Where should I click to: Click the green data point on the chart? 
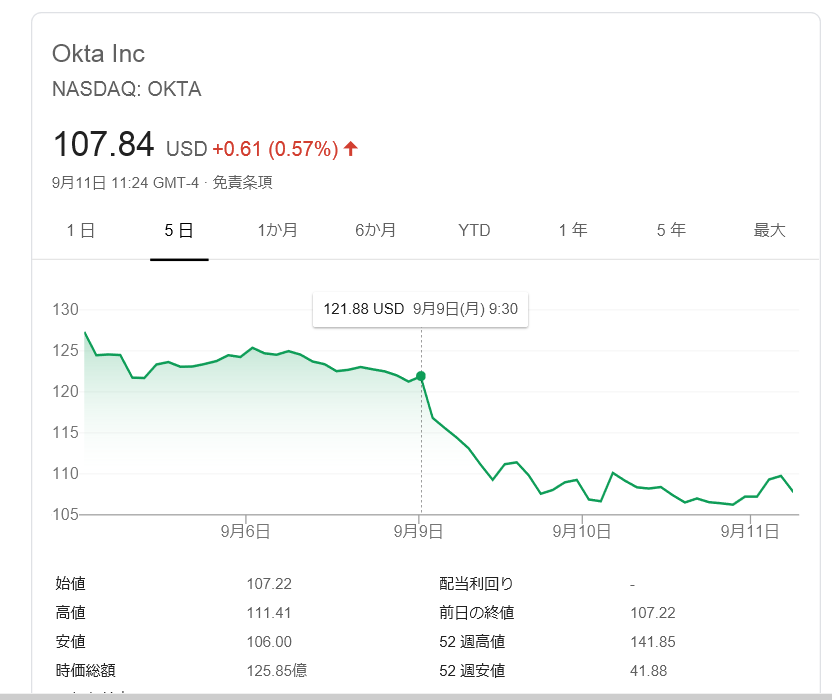pos(421,376)
